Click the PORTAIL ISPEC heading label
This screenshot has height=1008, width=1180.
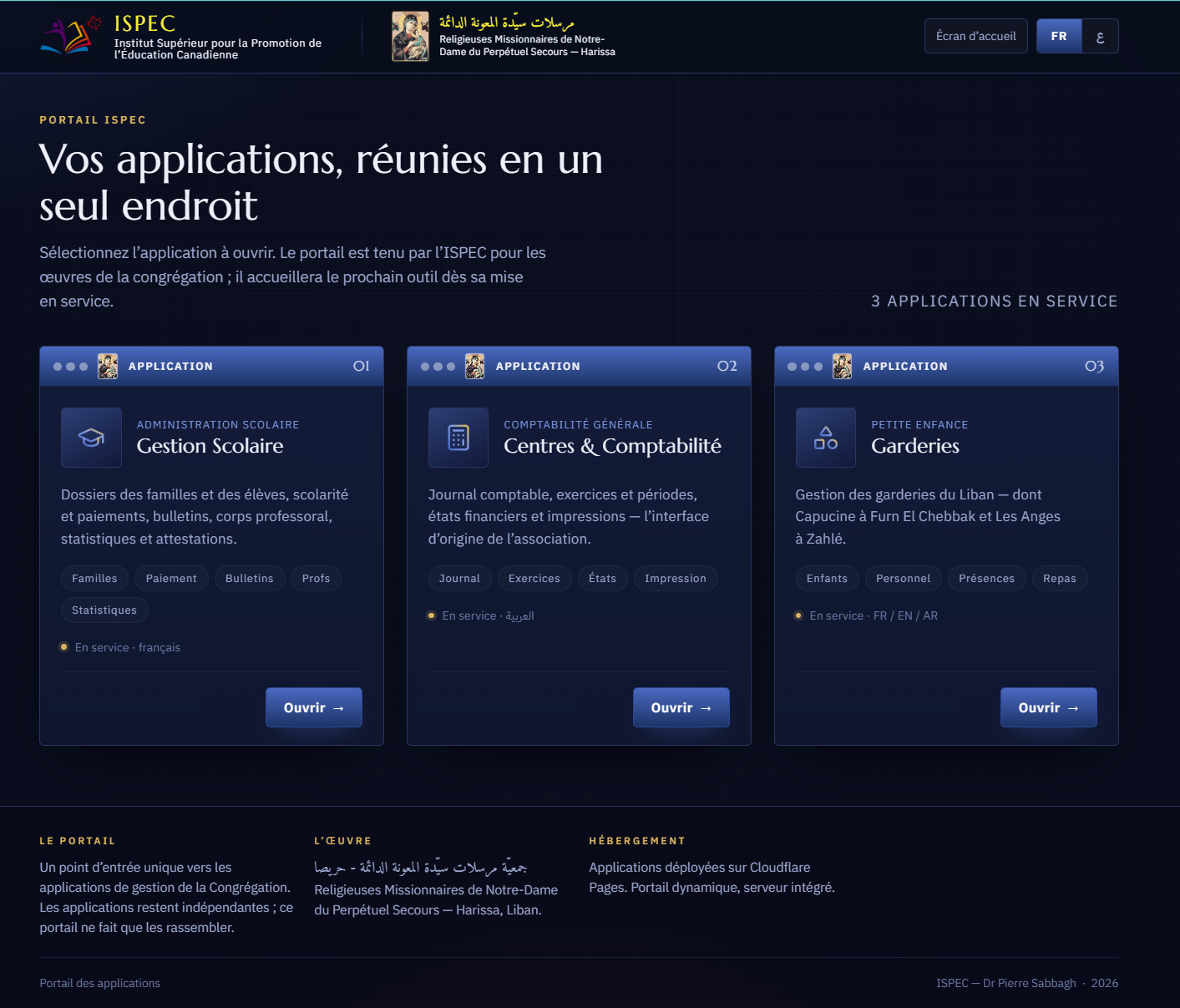[x=93, y=120]
